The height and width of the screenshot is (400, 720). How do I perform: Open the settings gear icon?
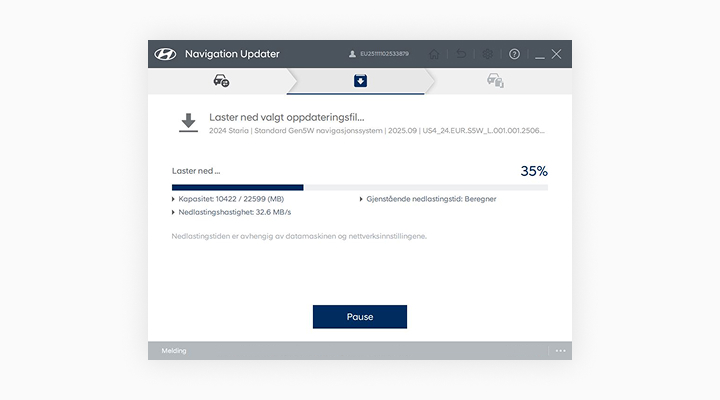[x=488, y=54]
